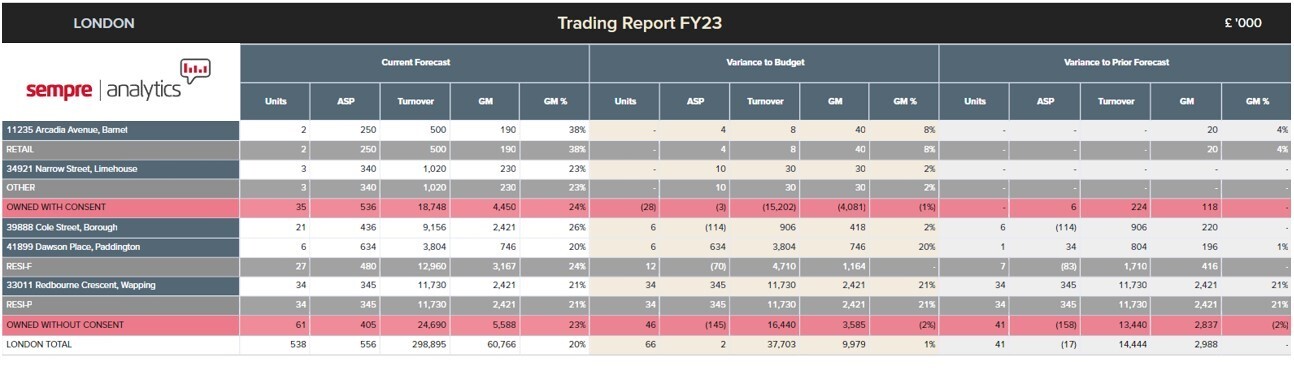Expand the RESI-F subtotal row

point(645,266)
